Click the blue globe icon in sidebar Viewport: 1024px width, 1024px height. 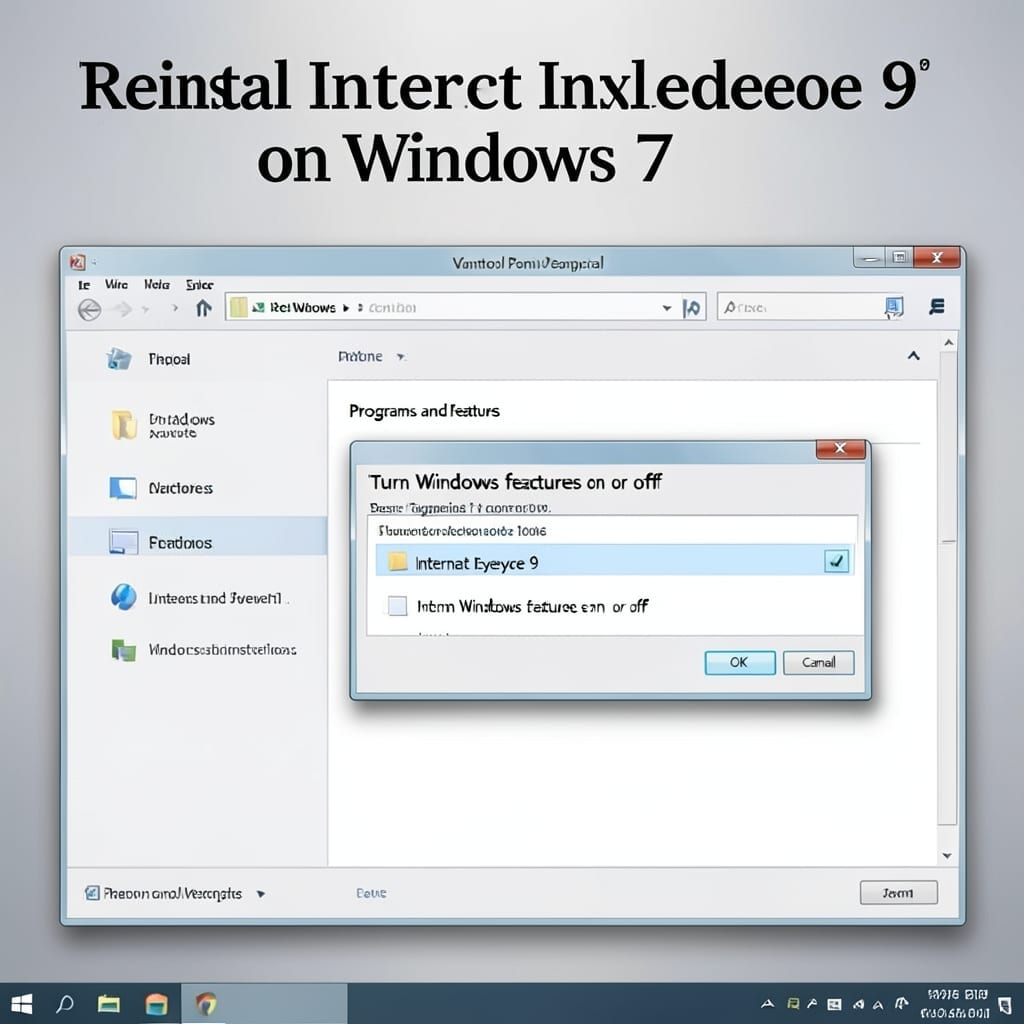click(123, 597)
